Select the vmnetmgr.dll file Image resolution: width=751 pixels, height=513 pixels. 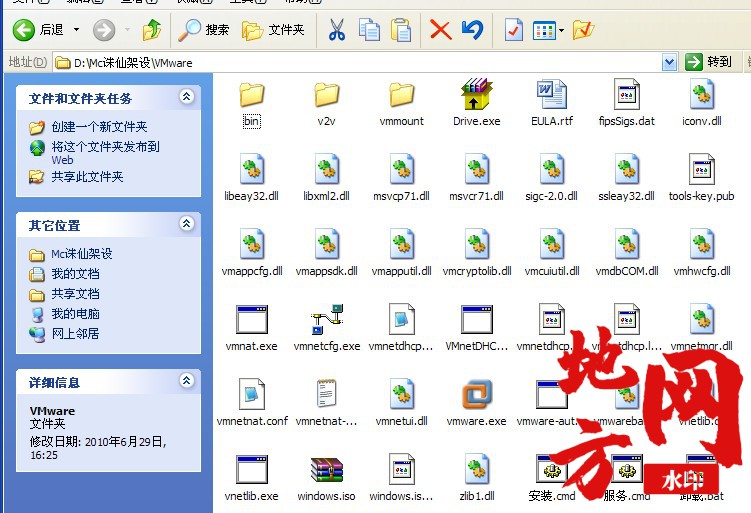pyautogui.click(x=702, y=329)
